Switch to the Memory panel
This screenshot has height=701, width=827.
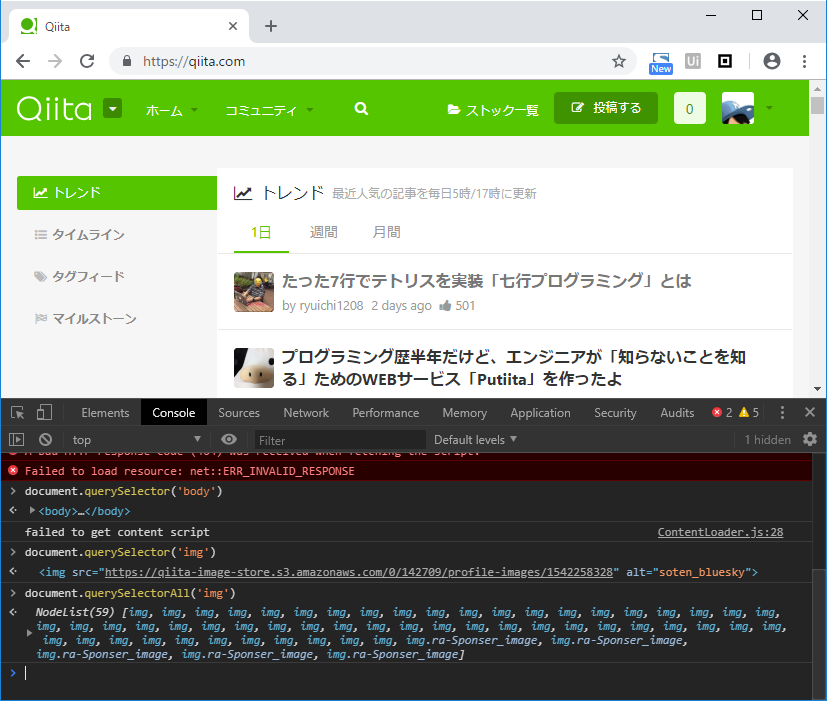(464, 412)
